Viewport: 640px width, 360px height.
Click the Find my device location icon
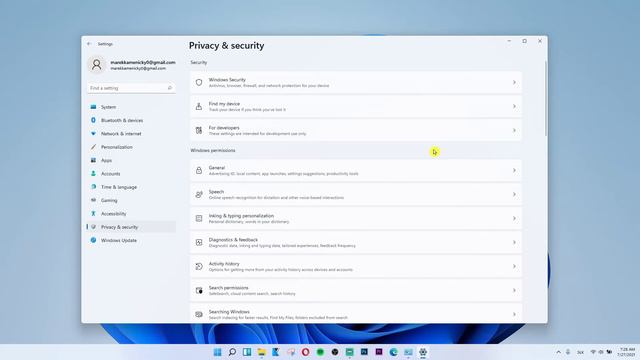[199, 107]
